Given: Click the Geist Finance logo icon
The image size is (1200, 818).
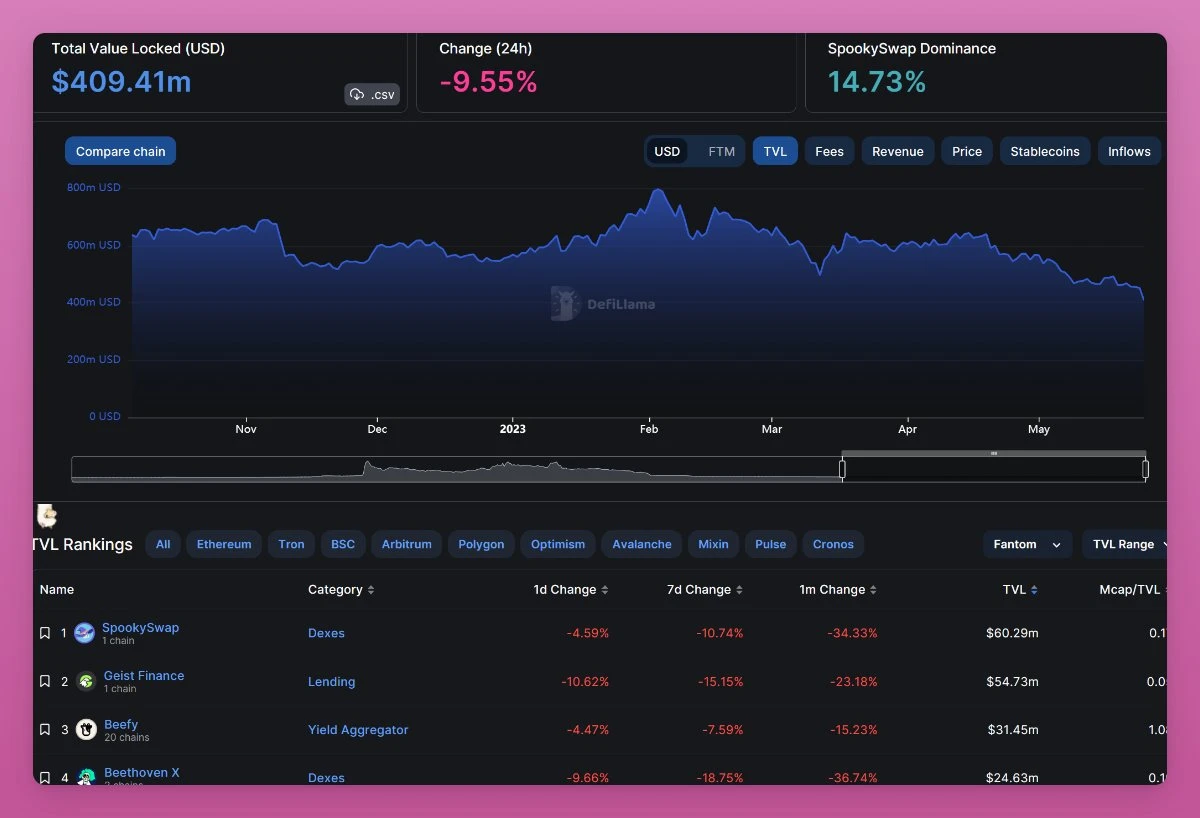Looking at the screenshot, I should pyautogui.click(x=86, y=681).
